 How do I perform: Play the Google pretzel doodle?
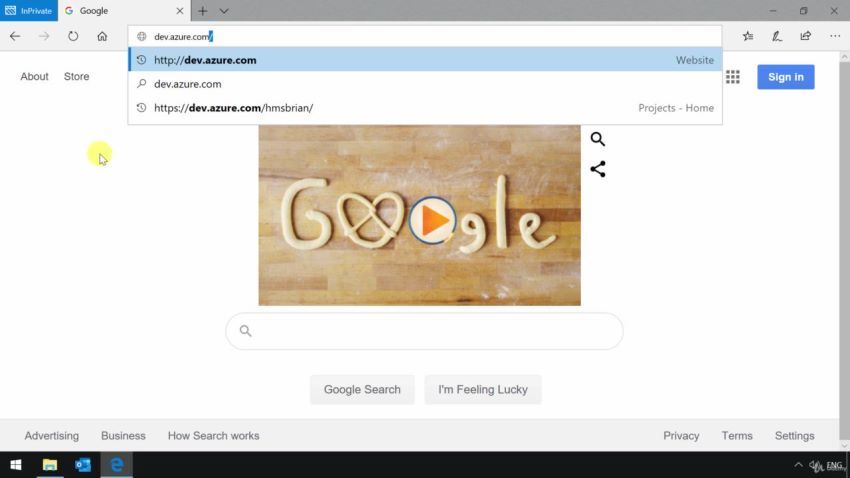coord(432,220)
